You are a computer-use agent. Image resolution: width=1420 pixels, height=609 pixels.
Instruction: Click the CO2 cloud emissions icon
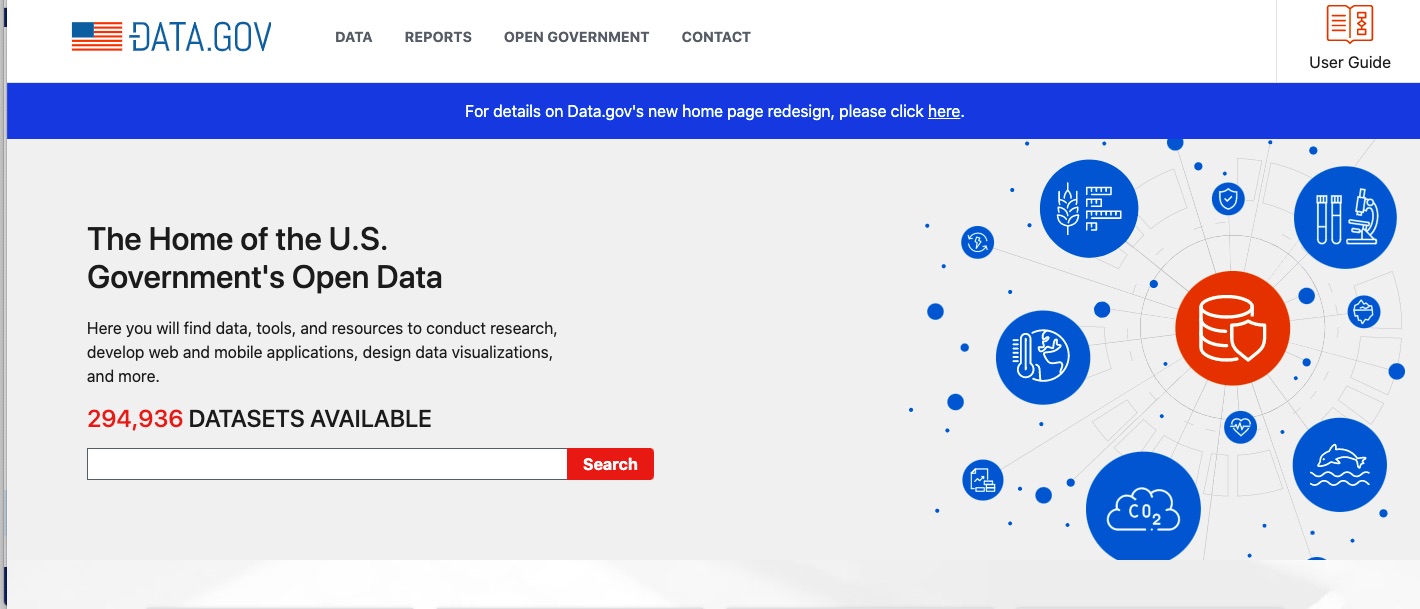click(1143, 509)
